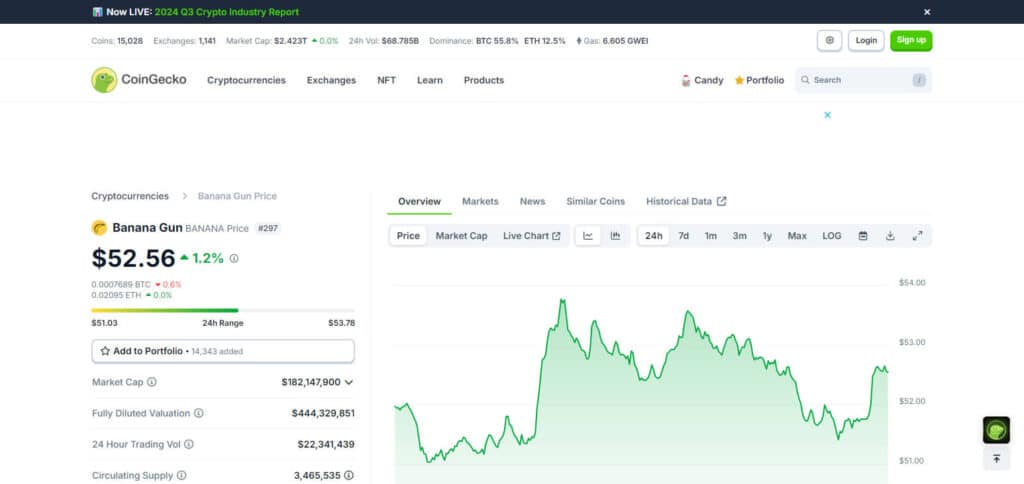The height and width of the screenshot is (484, 1024).
Task: Click the scroll to top button
Action: (996, 459)
